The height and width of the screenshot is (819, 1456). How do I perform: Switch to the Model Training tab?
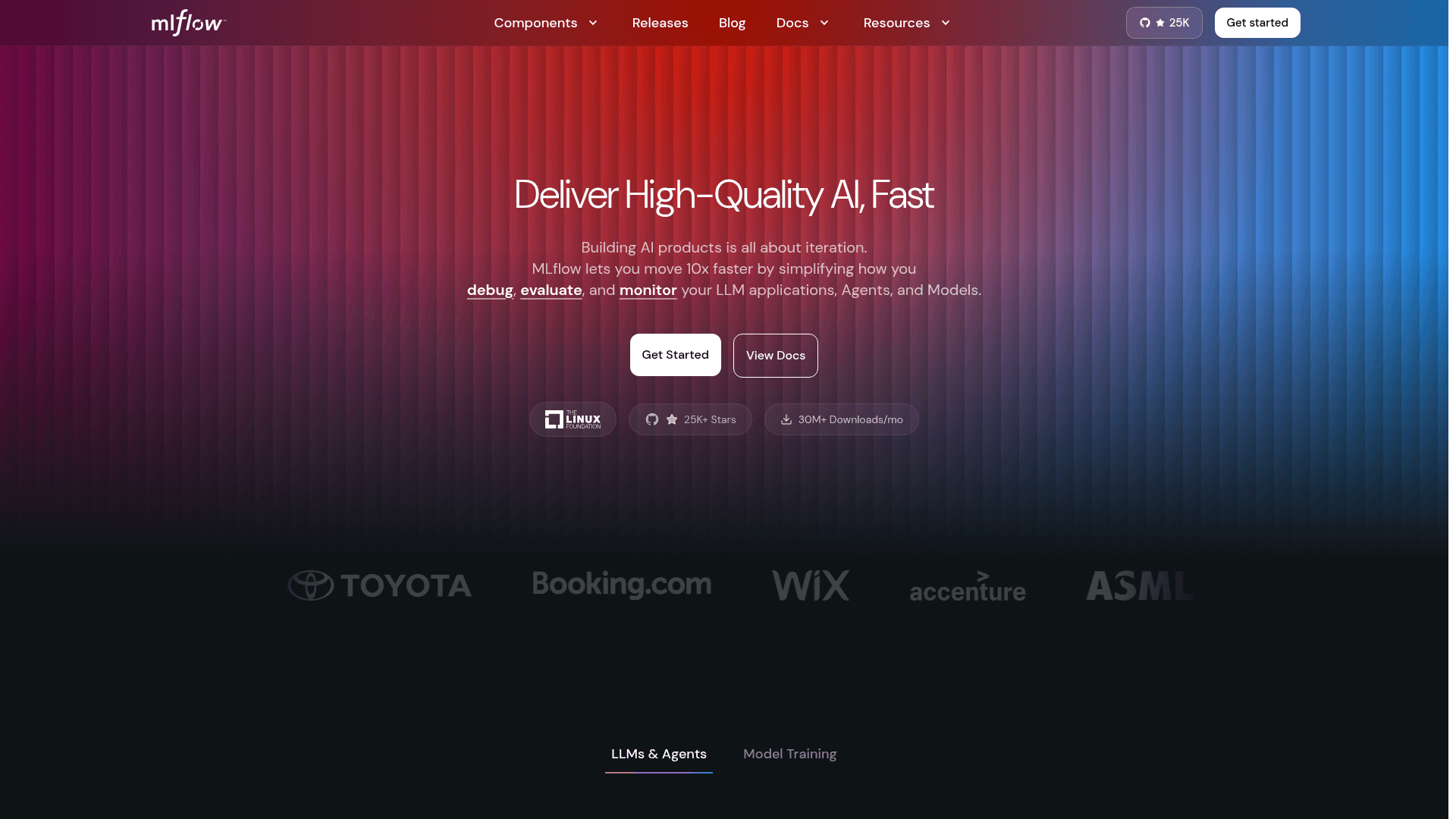pyautogui.click(x=789, y=754)
